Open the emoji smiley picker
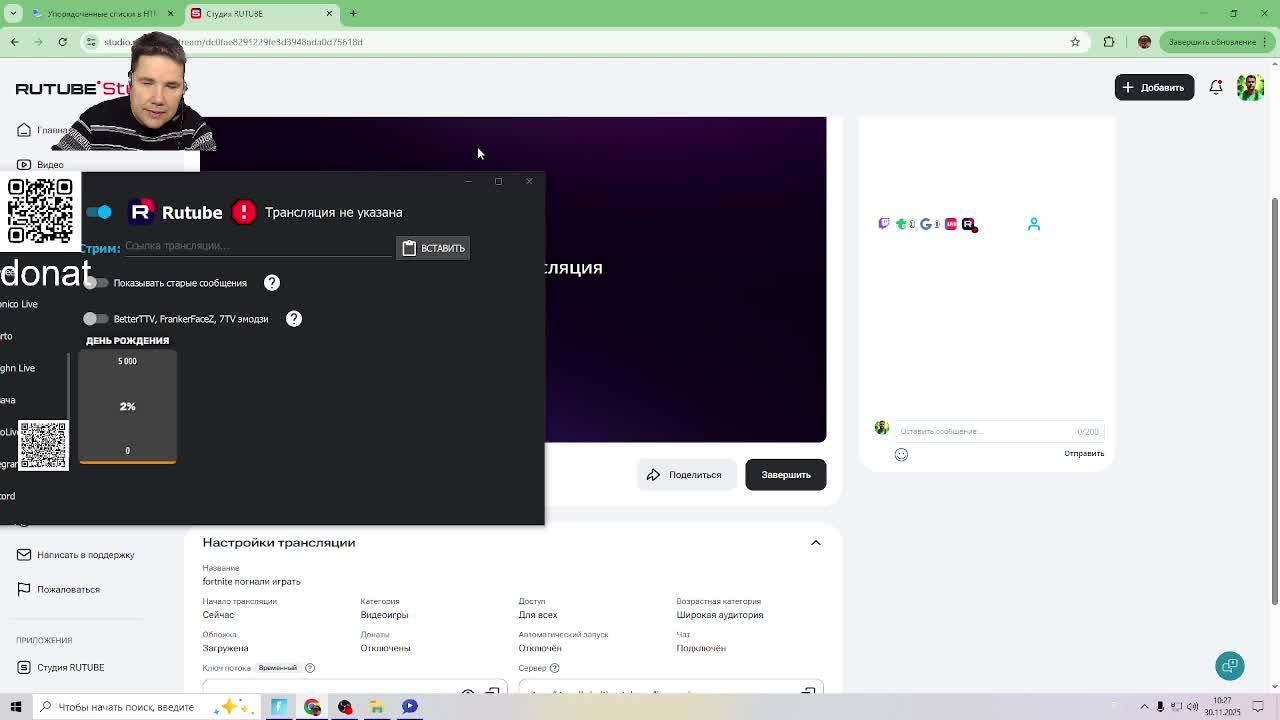This screenshot has width=1280, height=720. (901, 454)
